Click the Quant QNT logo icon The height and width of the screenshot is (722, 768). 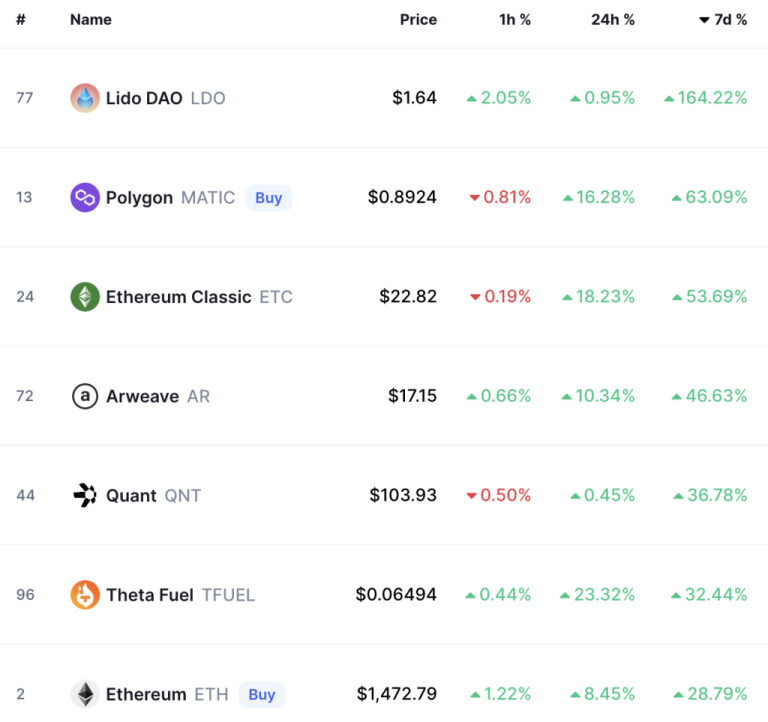click(x=85, y=495)
